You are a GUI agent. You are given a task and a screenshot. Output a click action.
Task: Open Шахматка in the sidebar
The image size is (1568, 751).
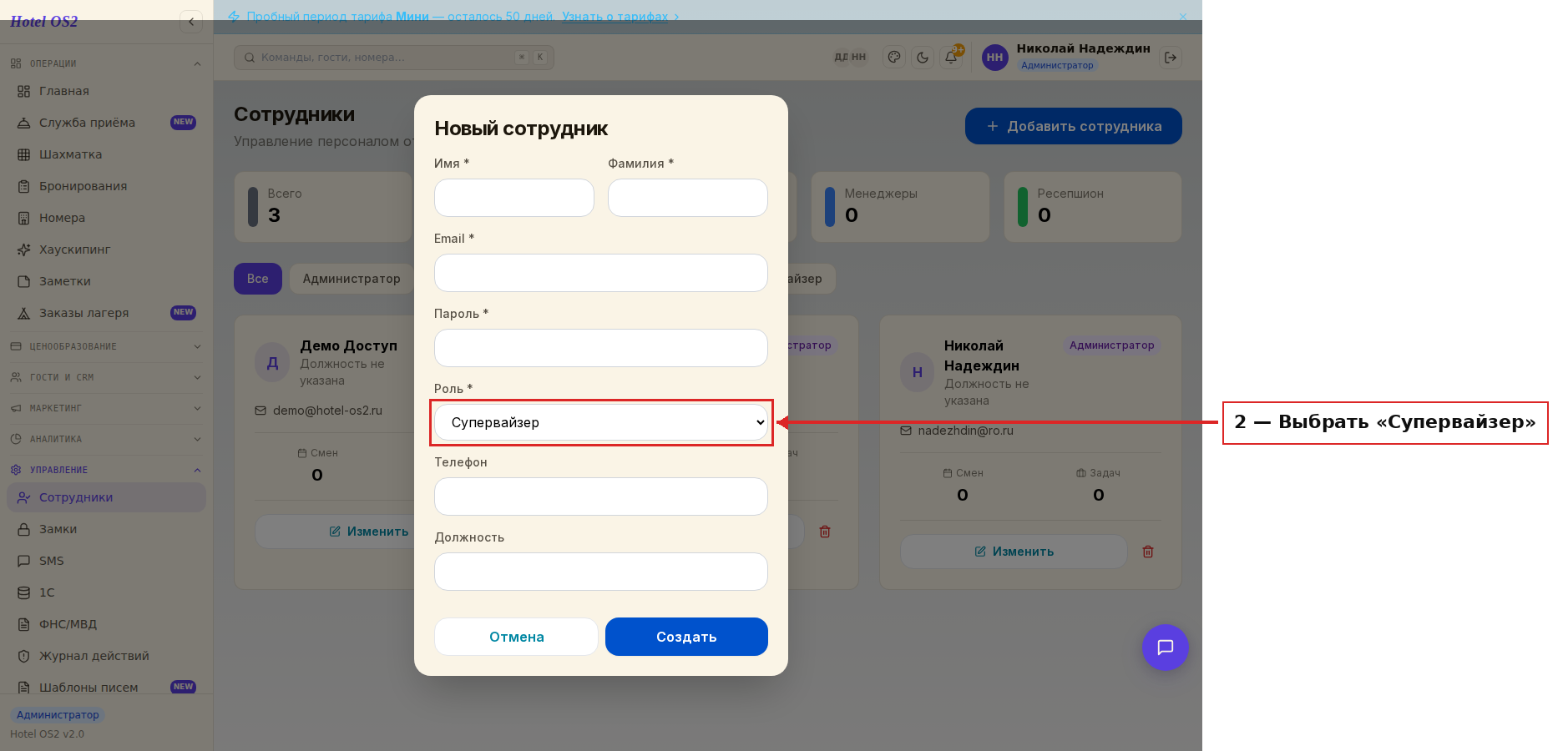click(x=106, y=154)
